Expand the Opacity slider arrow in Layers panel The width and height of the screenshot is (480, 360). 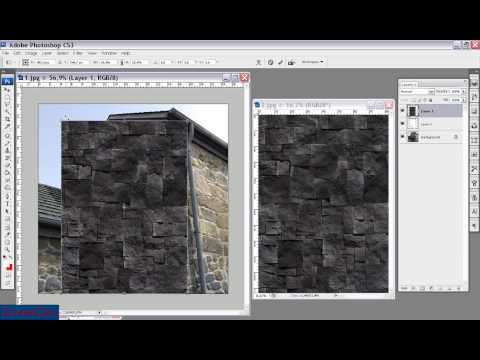pyautogui.click(x=464, y=91)
